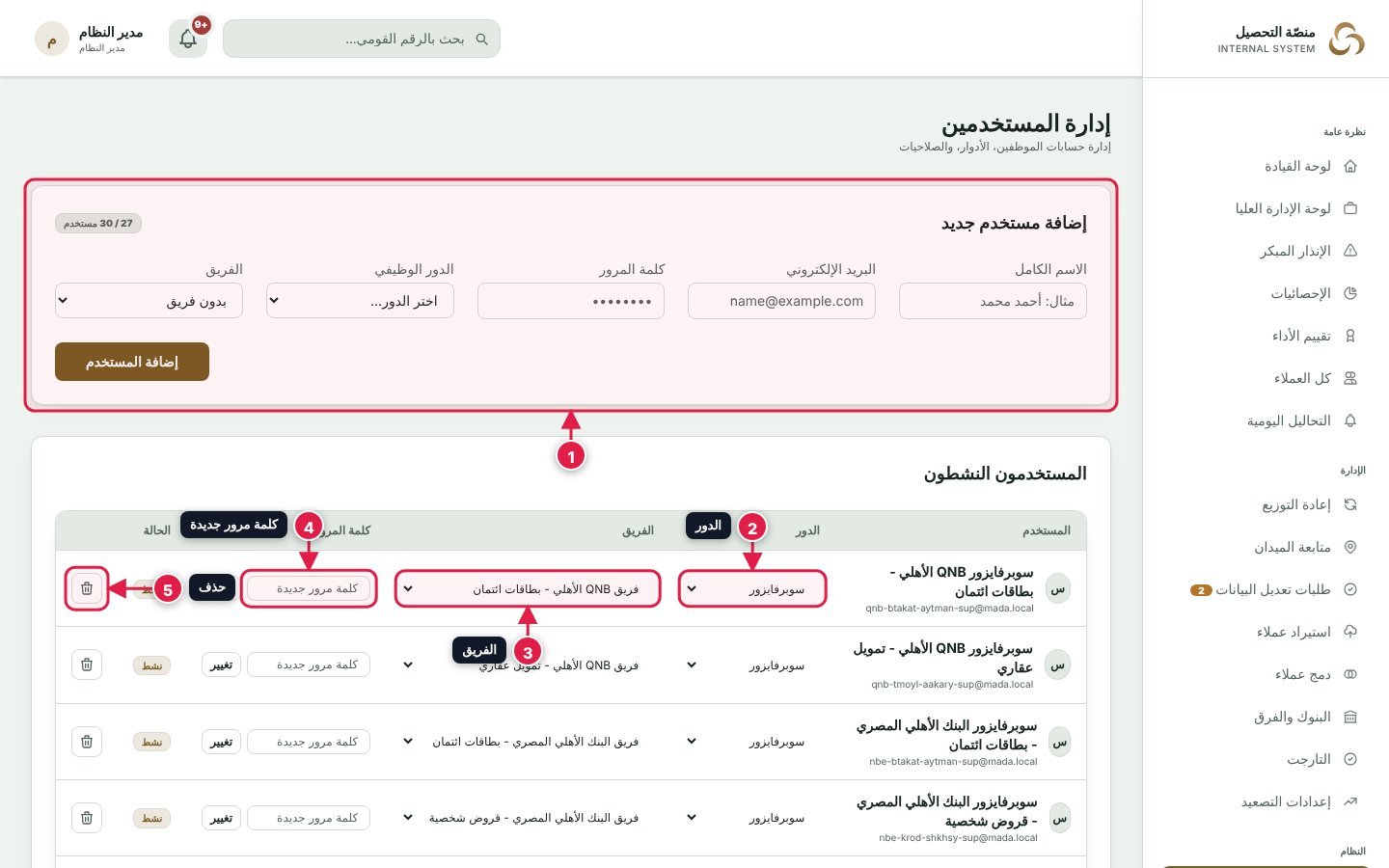Focus the new user كلمة المرور field
Image resolution: width=1389 pixels, height=868 pixels.
pos(571,301)
